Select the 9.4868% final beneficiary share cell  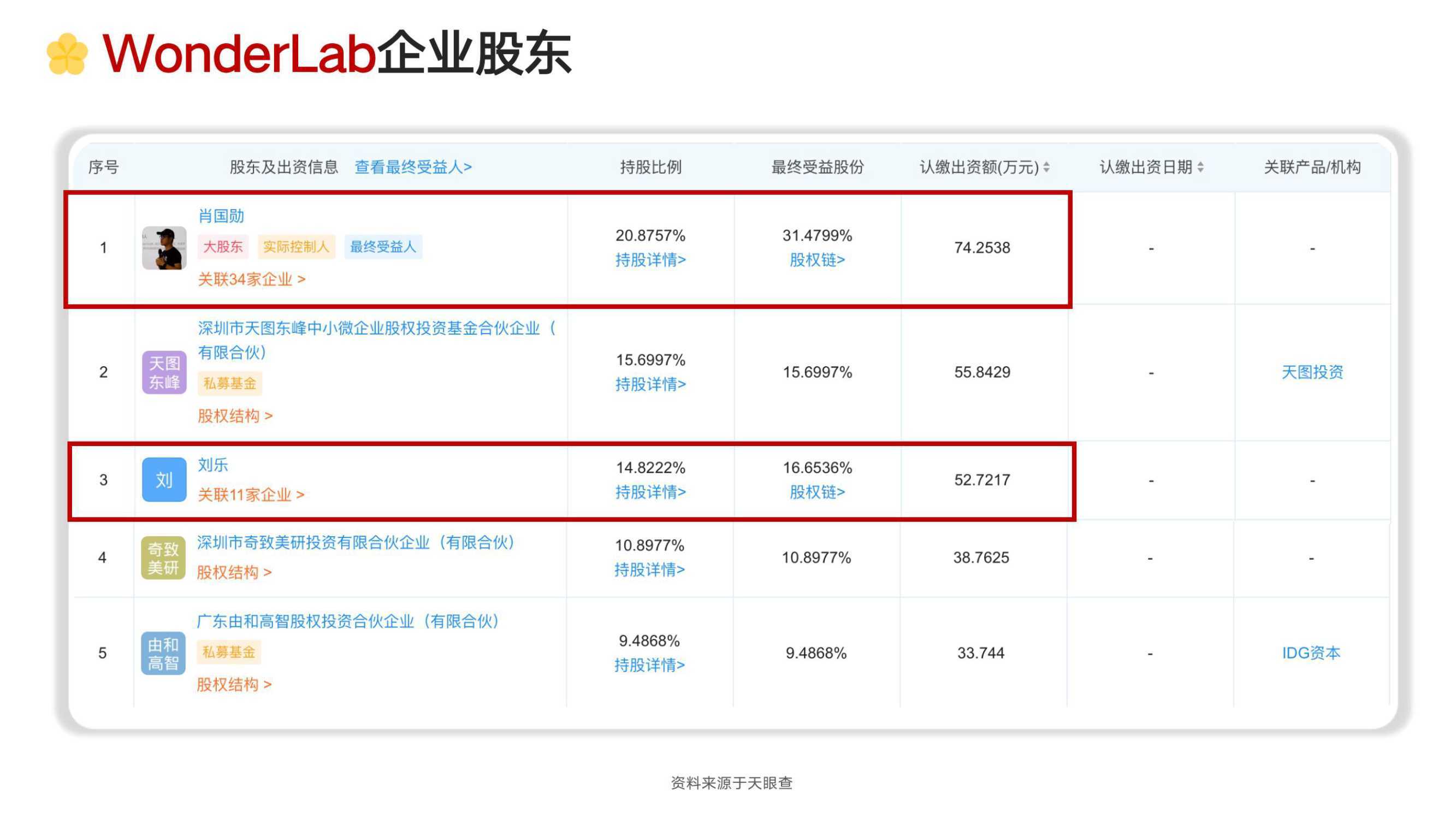pos(816,654)
